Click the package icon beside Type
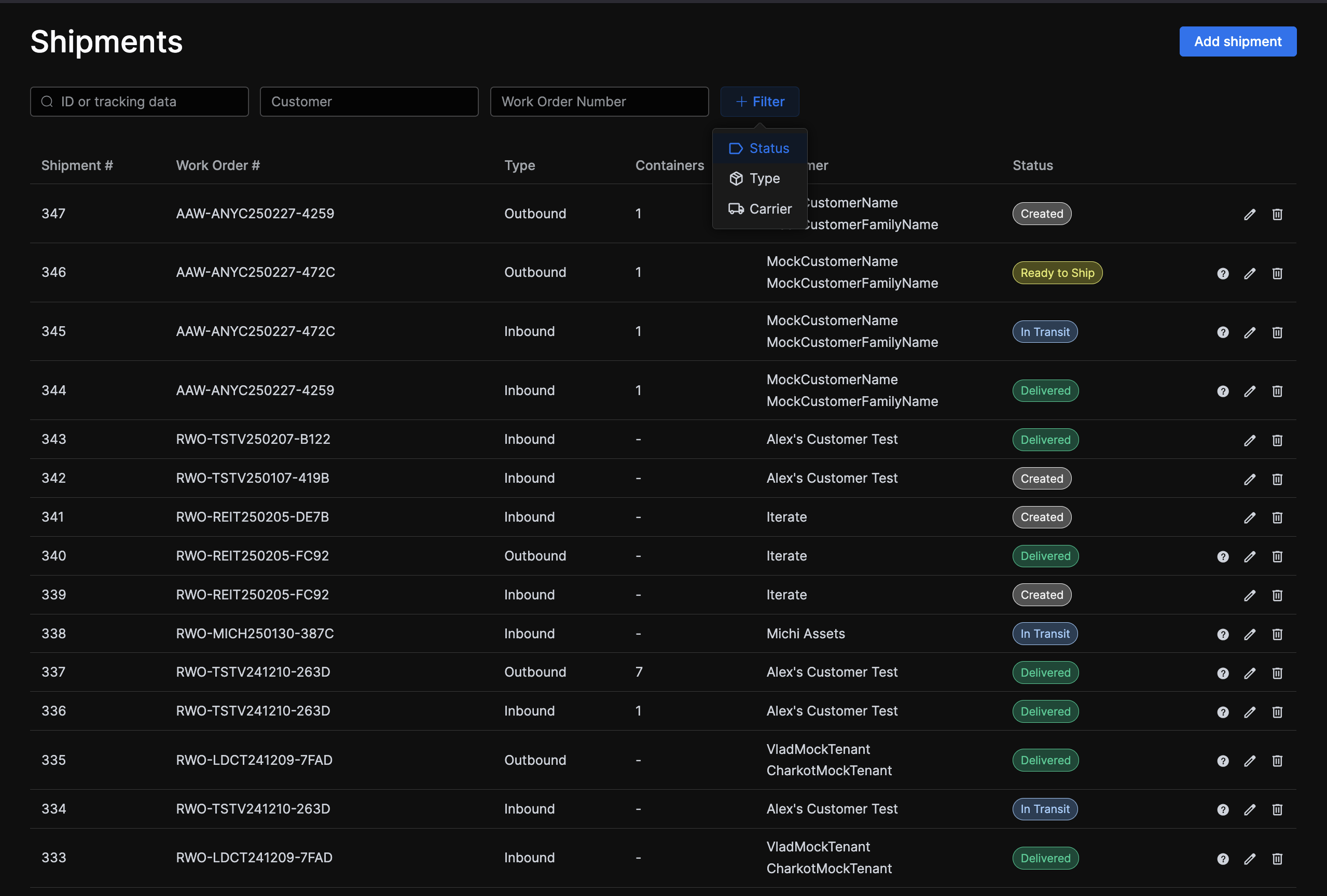This screenshot has width=1327, height=896. tap(736, 178)
